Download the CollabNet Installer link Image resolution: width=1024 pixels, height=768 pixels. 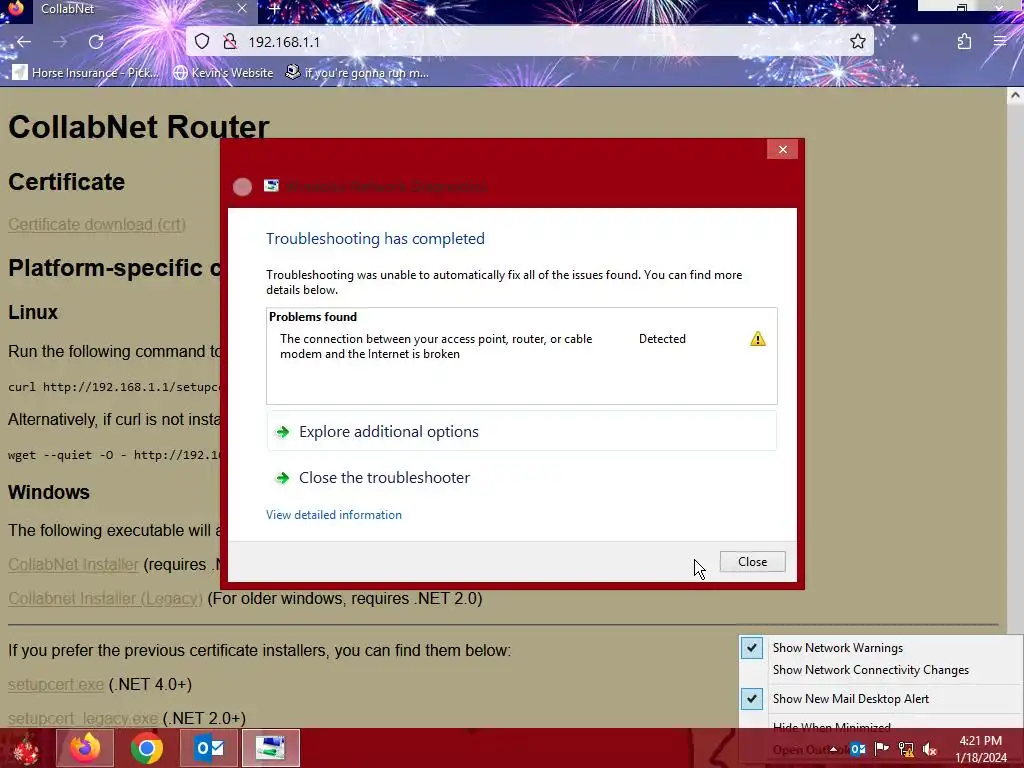[x=73, y=564]
